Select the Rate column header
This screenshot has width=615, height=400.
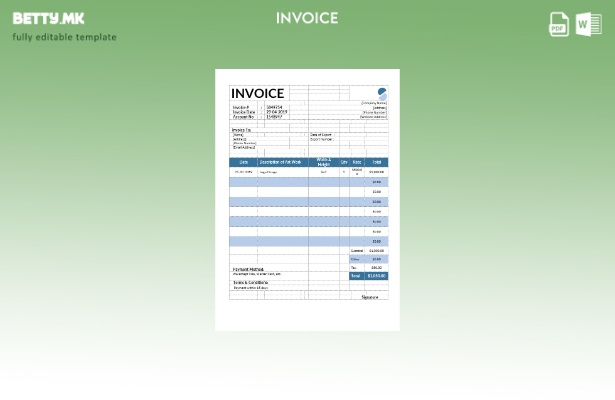(x=357, y=162)
